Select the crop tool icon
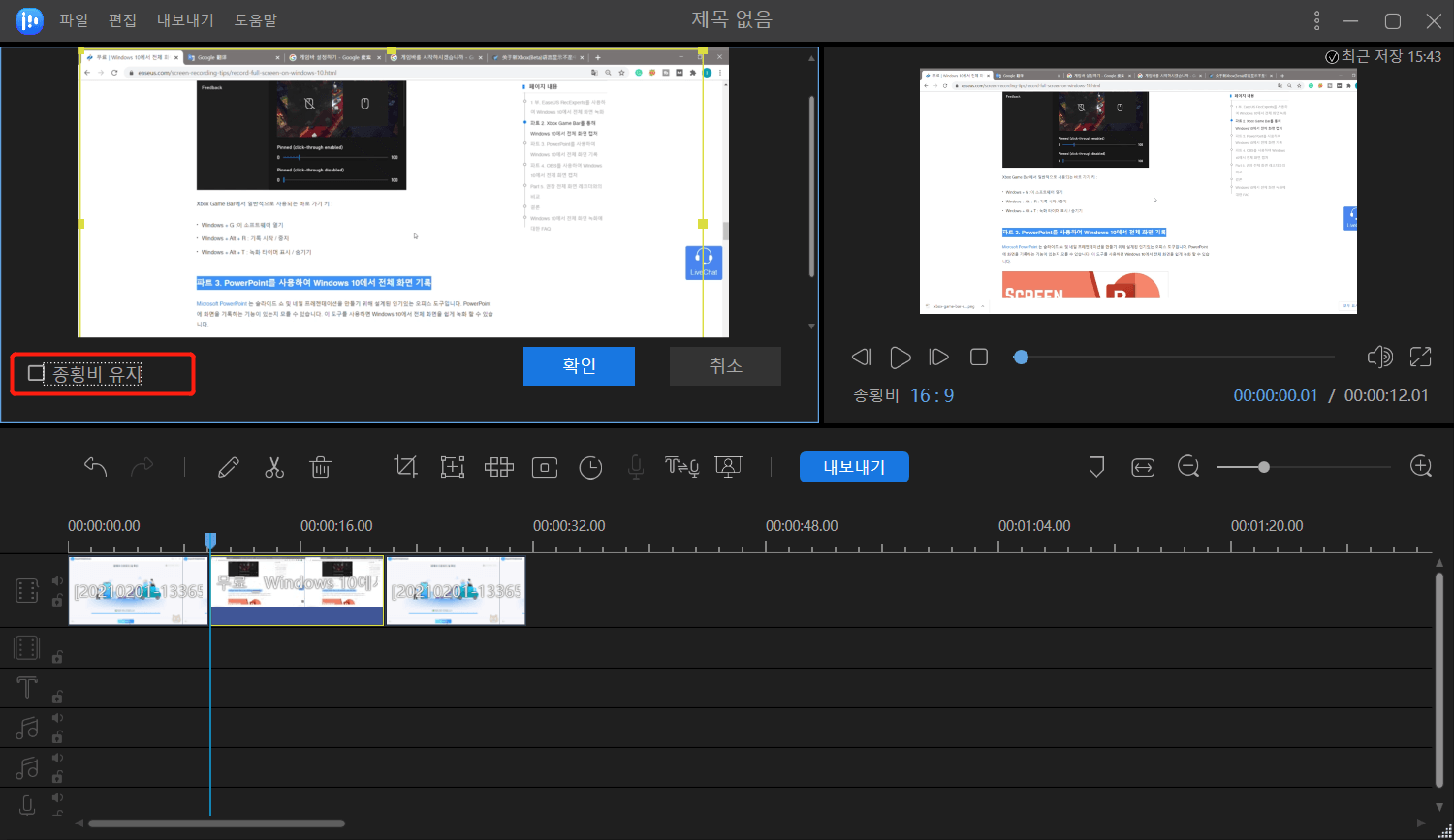 406,467
